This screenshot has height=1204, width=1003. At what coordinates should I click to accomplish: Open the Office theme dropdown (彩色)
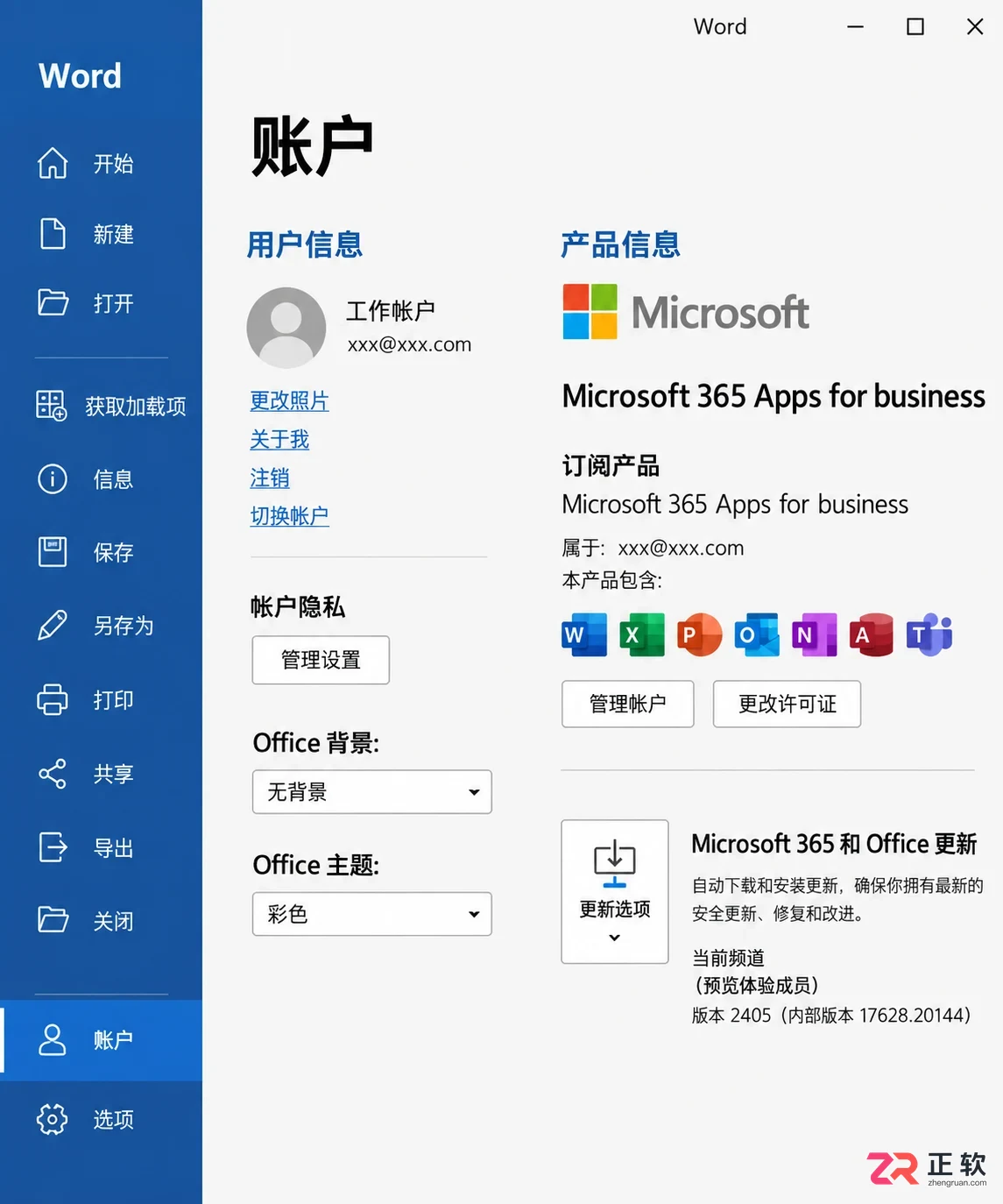[372, 914]
